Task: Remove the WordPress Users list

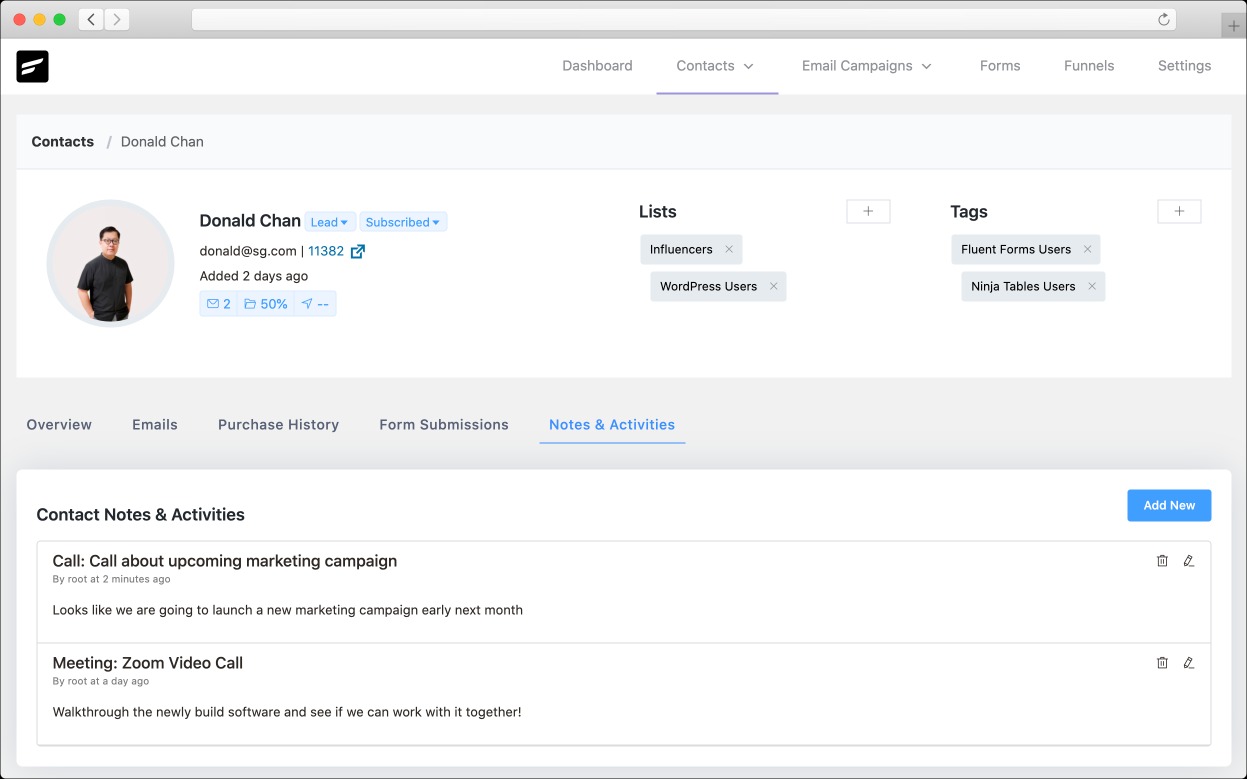Action: pyautogui.click(x=773, y=287)
